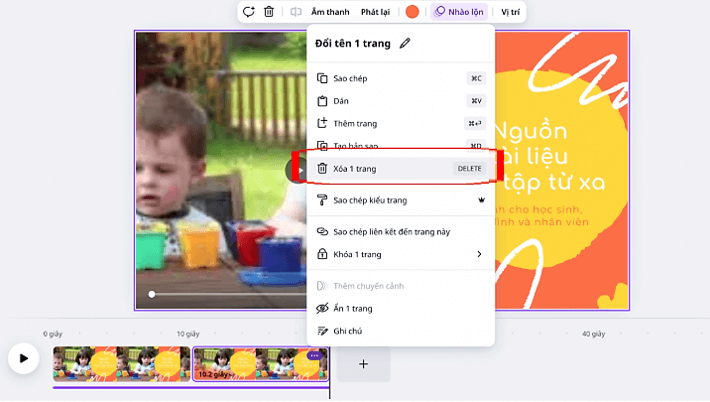Viewport: 710px width, 402px height.
Task: Open the Âm thanh audio settings
Action: 330,12
